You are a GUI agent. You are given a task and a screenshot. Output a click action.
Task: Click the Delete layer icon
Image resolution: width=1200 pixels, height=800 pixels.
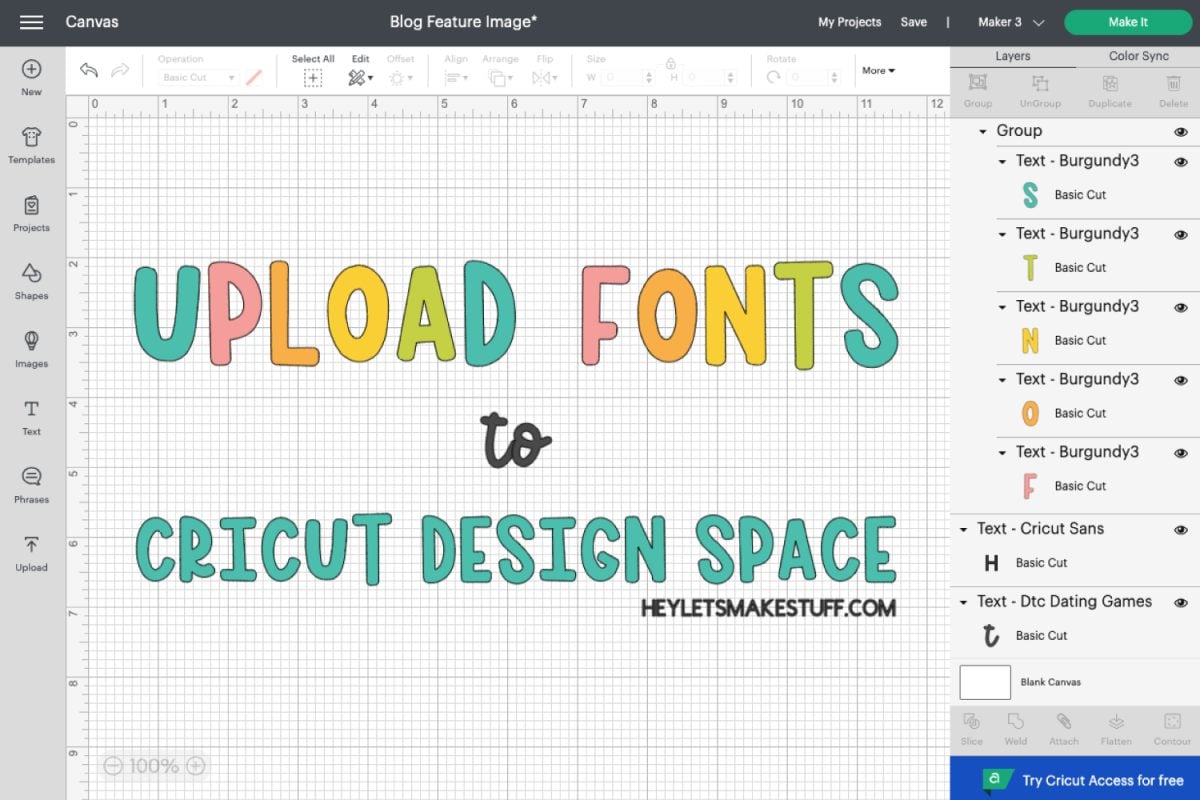(1174, 83)
